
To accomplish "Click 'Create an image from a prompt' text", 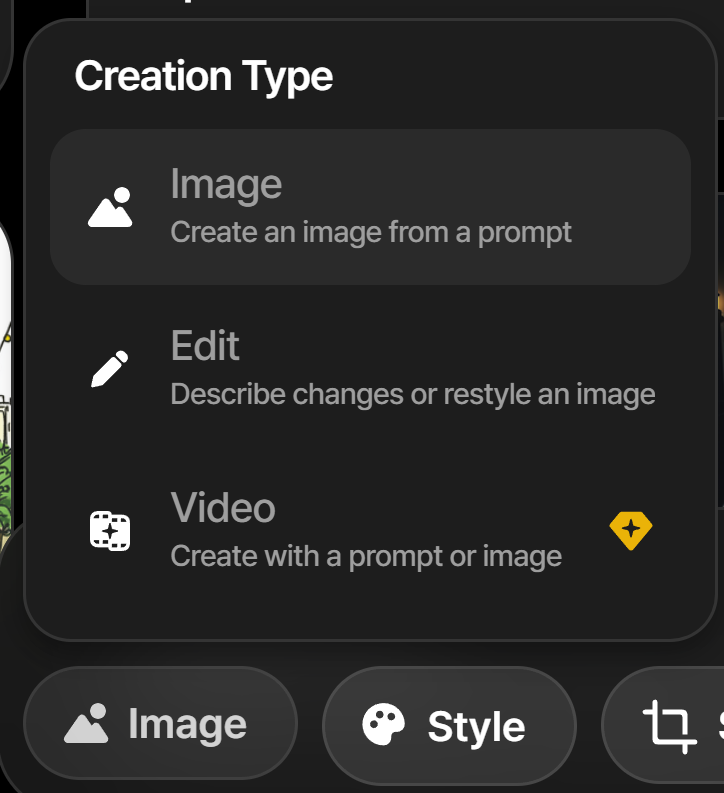I will [x=371, y=232].
